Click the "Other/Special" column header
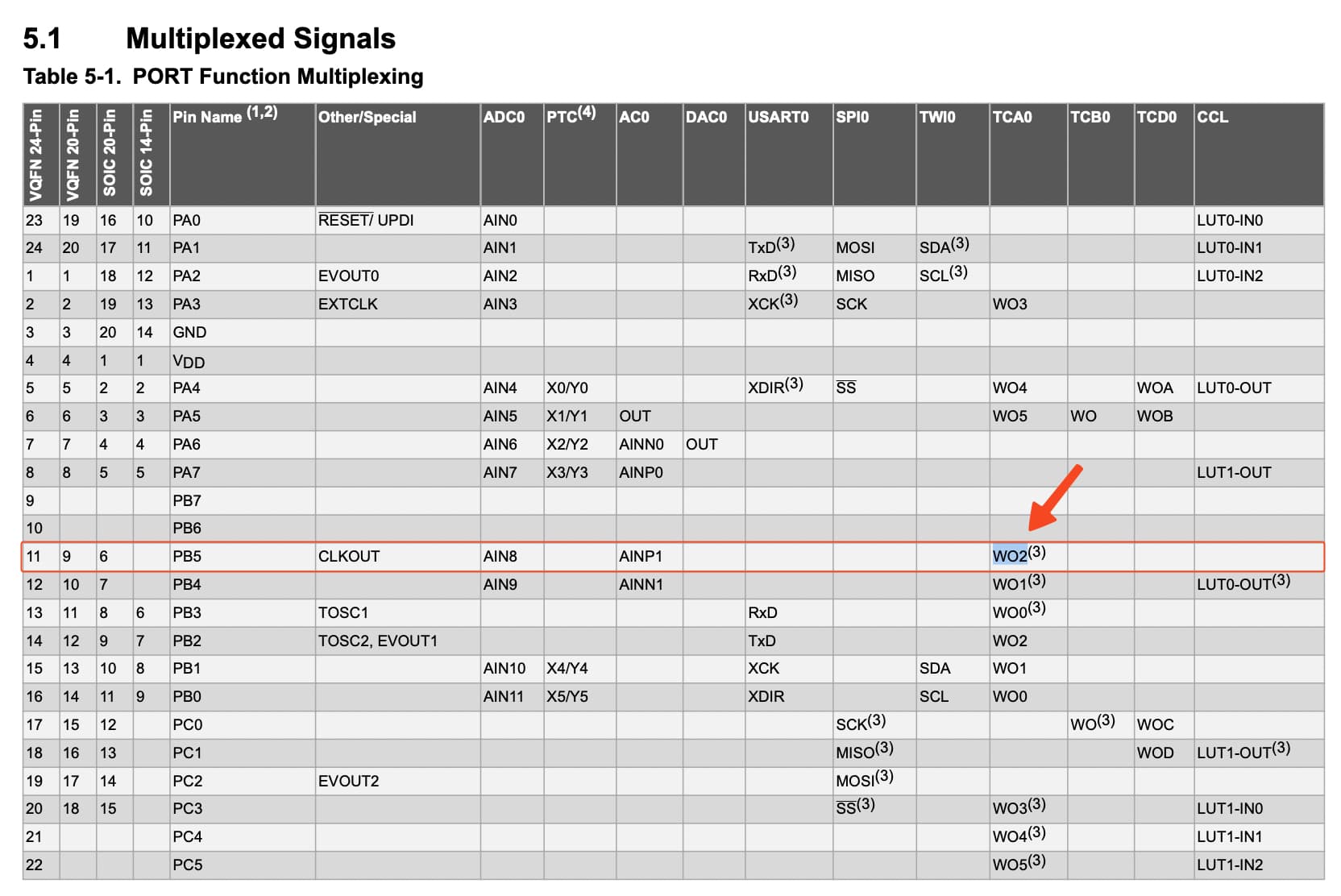Screen dimensions: 1341x896 (367, 117)
